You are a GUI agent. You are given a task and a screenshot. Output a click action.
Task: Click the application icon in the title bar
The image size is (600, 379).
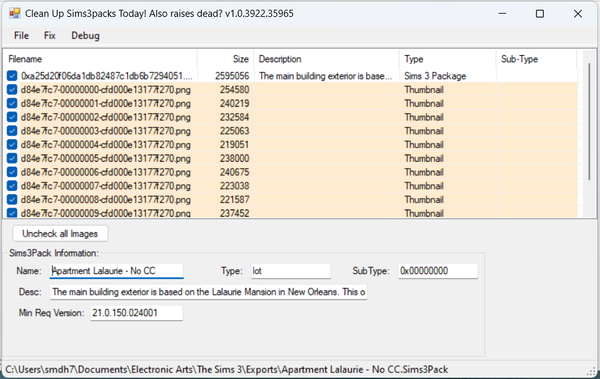(15, 14)
